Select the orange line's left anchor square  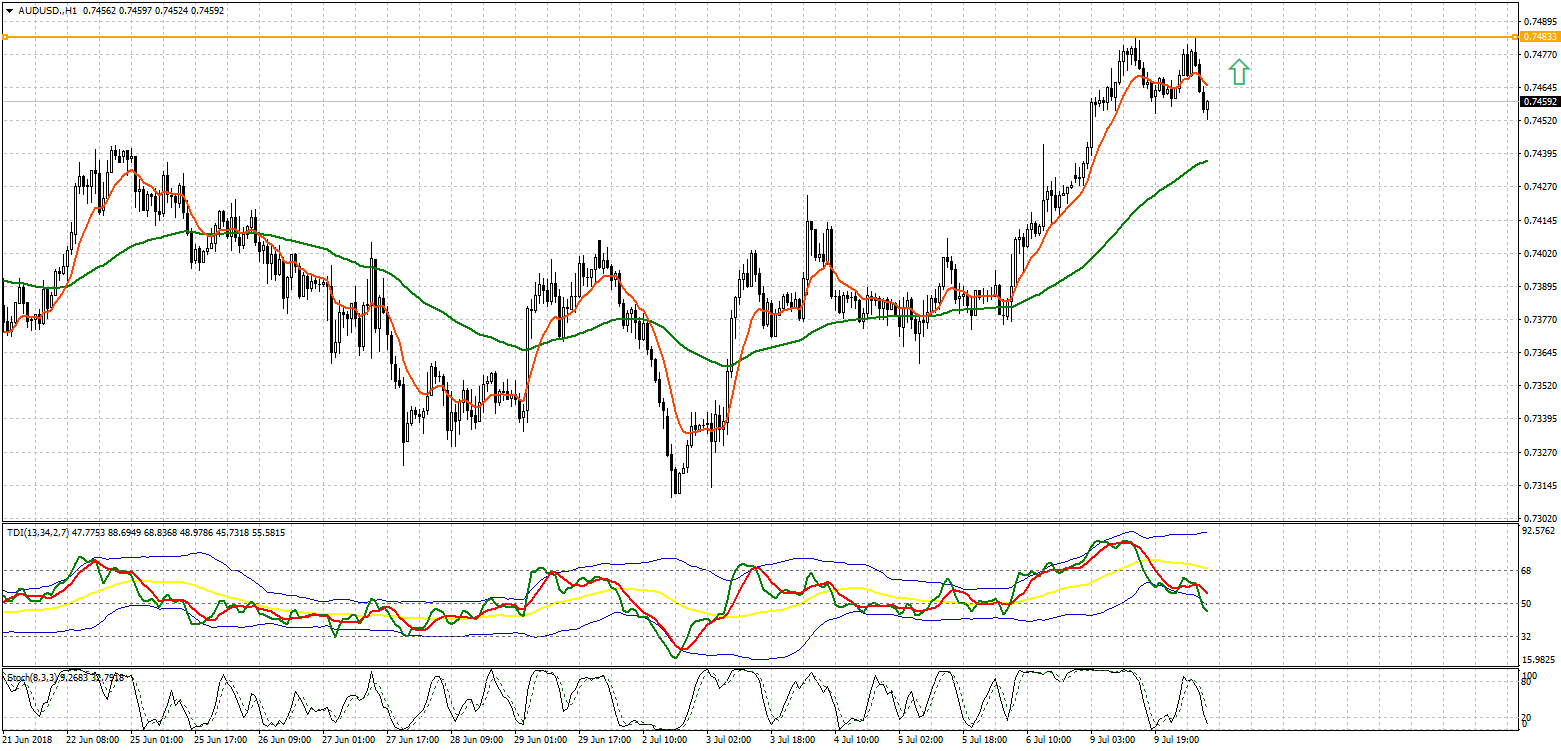pos(5,37)
